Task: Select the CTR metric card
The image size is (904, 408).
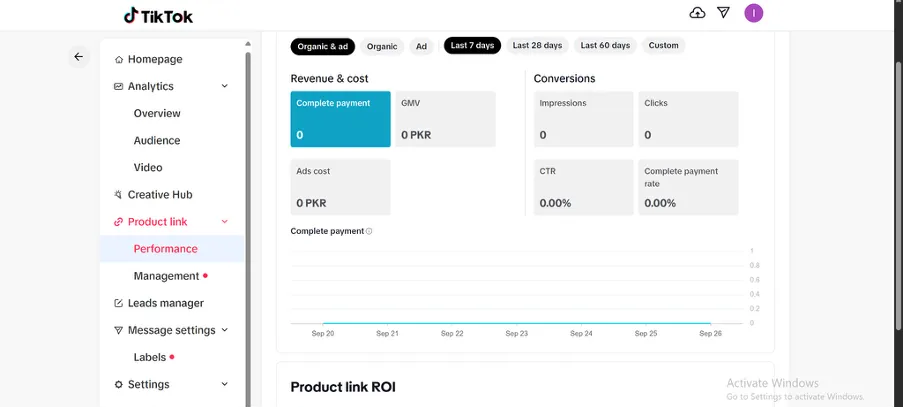Action: (x=583, y=187)
